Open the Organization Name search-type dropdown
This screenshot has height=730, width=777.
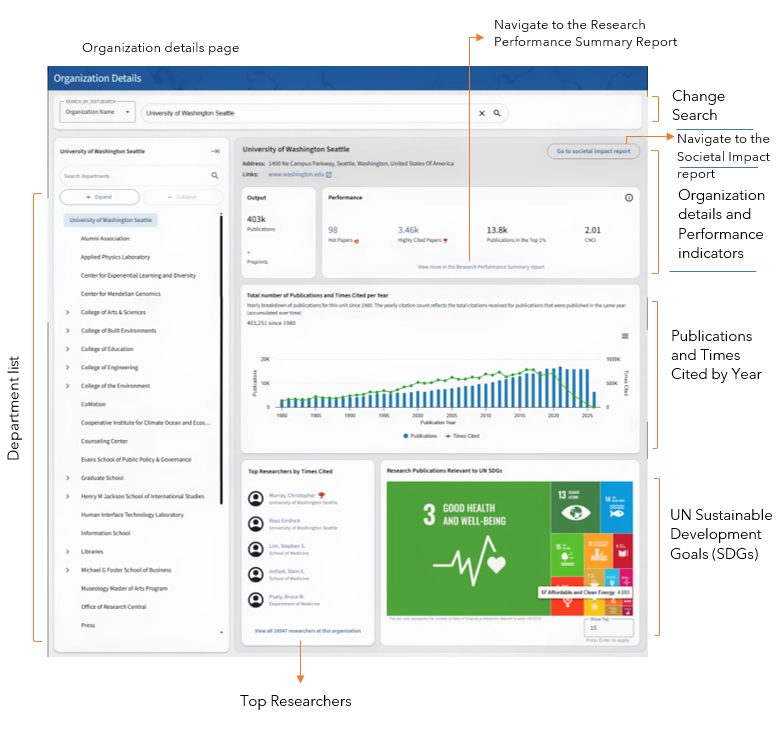coord(98,112)
